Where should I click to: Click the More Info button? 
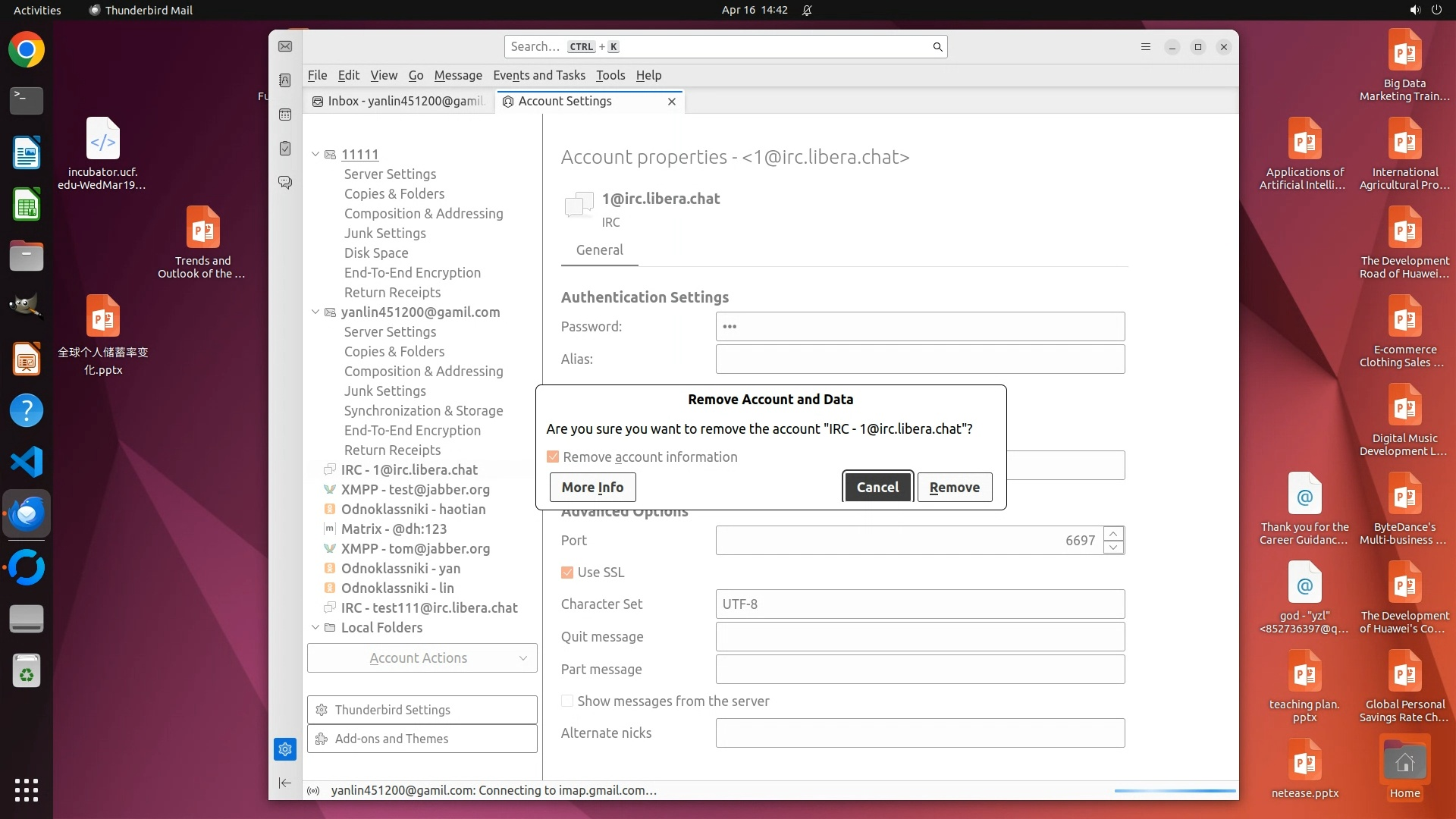point(592,488)
